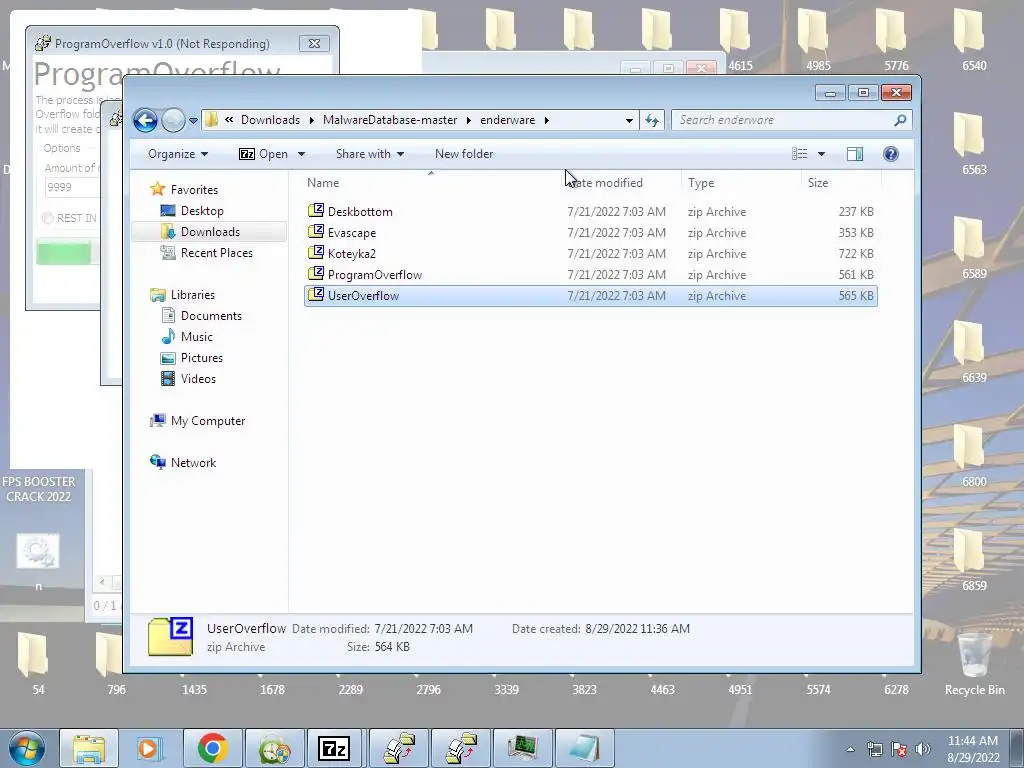Open the volume speaker tray icon
The height and width of the screenshot is (768, 1024).
pos(923,749)
